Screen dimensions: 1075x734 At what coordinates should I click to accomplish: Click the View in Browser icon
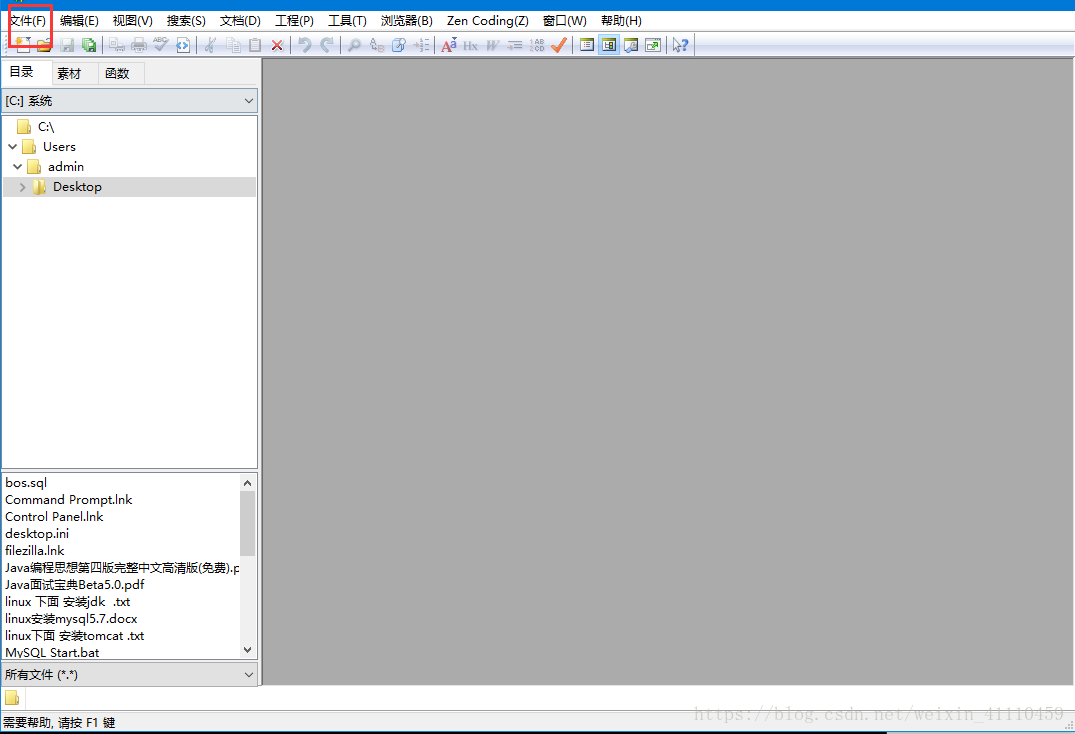click(183, 45)
